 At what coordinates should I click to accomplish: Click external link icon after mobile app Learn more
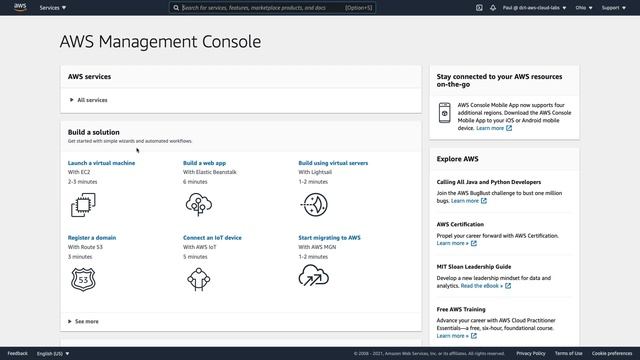coord(509,128)
